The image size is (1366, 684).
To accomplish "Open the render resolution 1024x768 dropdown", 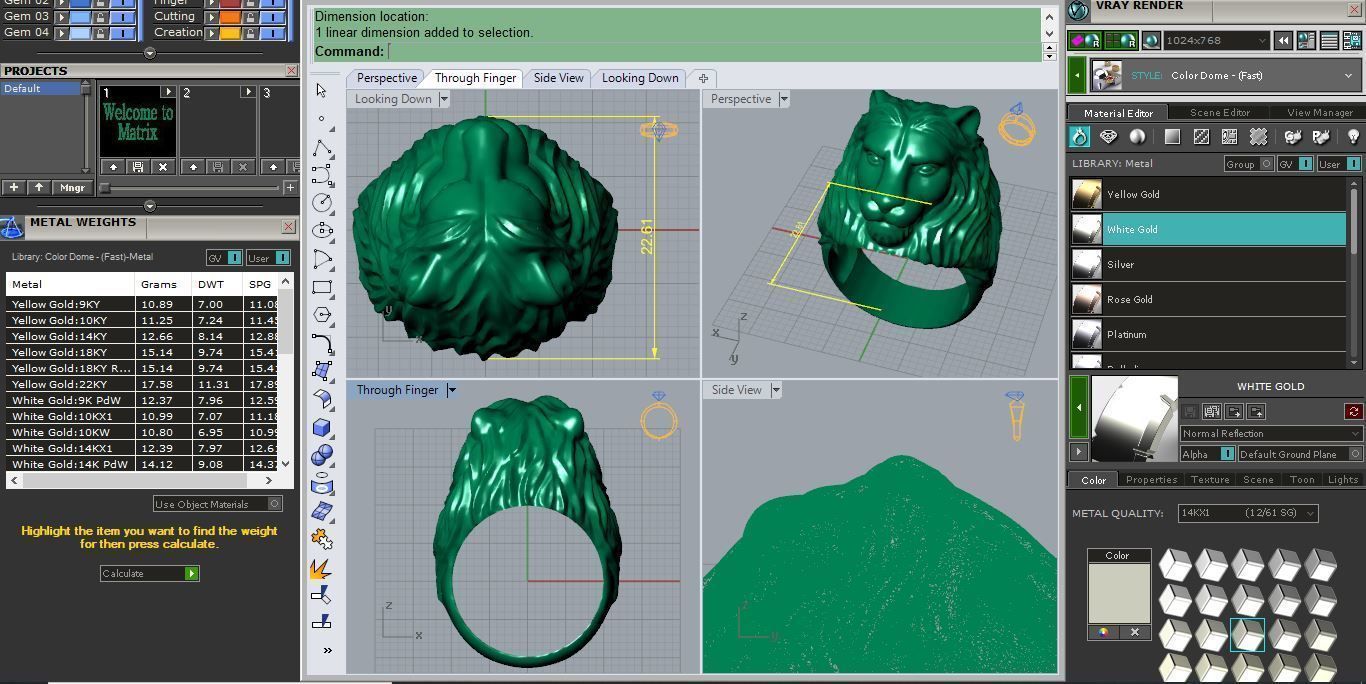I will click(x=1216, y=41).
